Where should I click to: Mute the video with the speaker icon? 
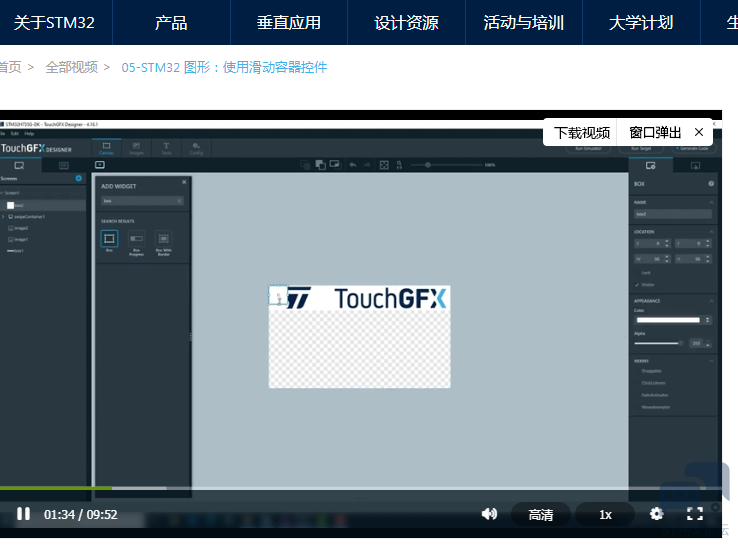(x=489, y=513)
